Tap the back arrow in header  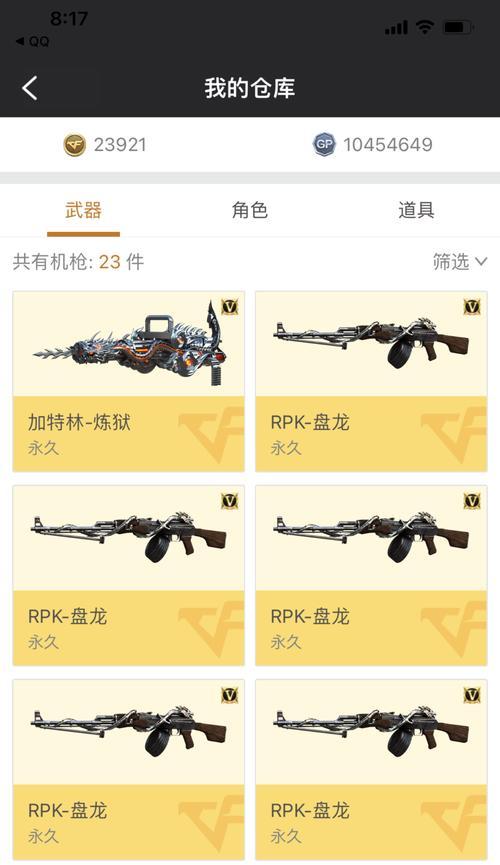tap(30, 88)
